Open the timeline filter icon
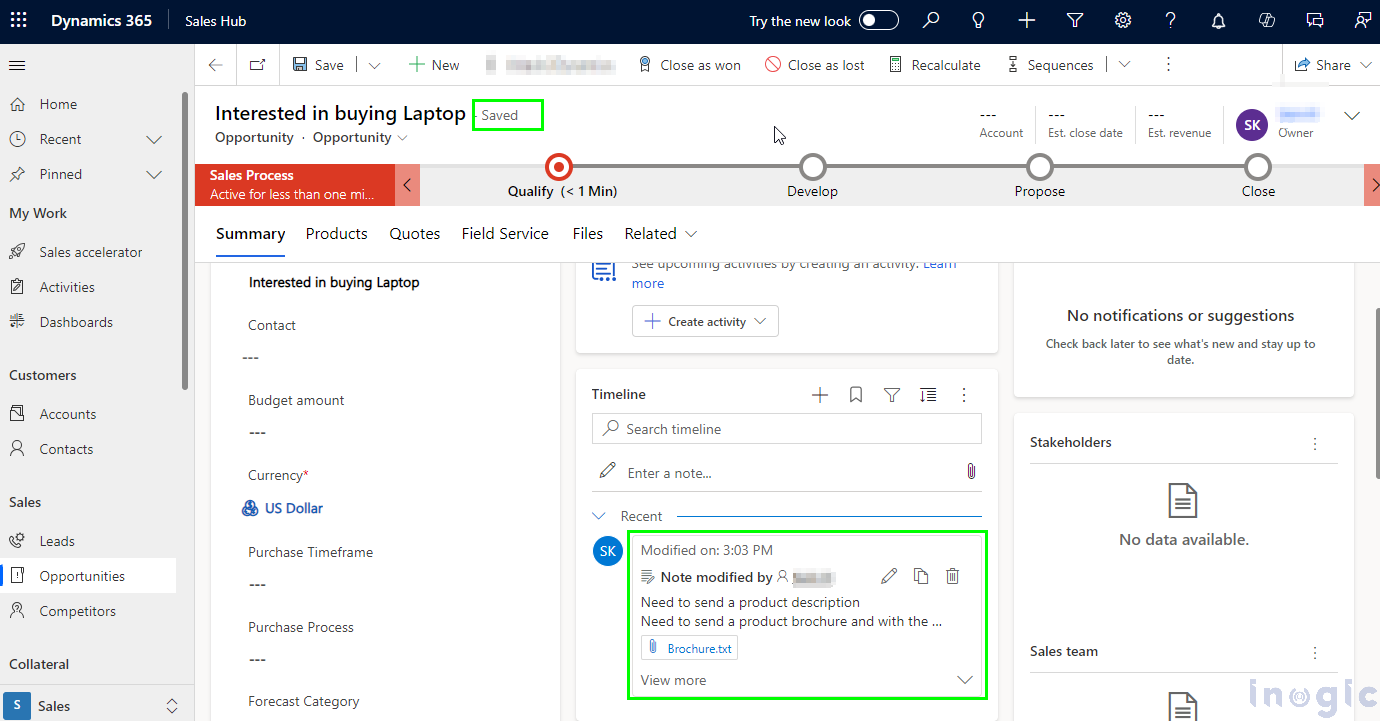The width and height of the screenshot is (1380, 721). [892, 395]
